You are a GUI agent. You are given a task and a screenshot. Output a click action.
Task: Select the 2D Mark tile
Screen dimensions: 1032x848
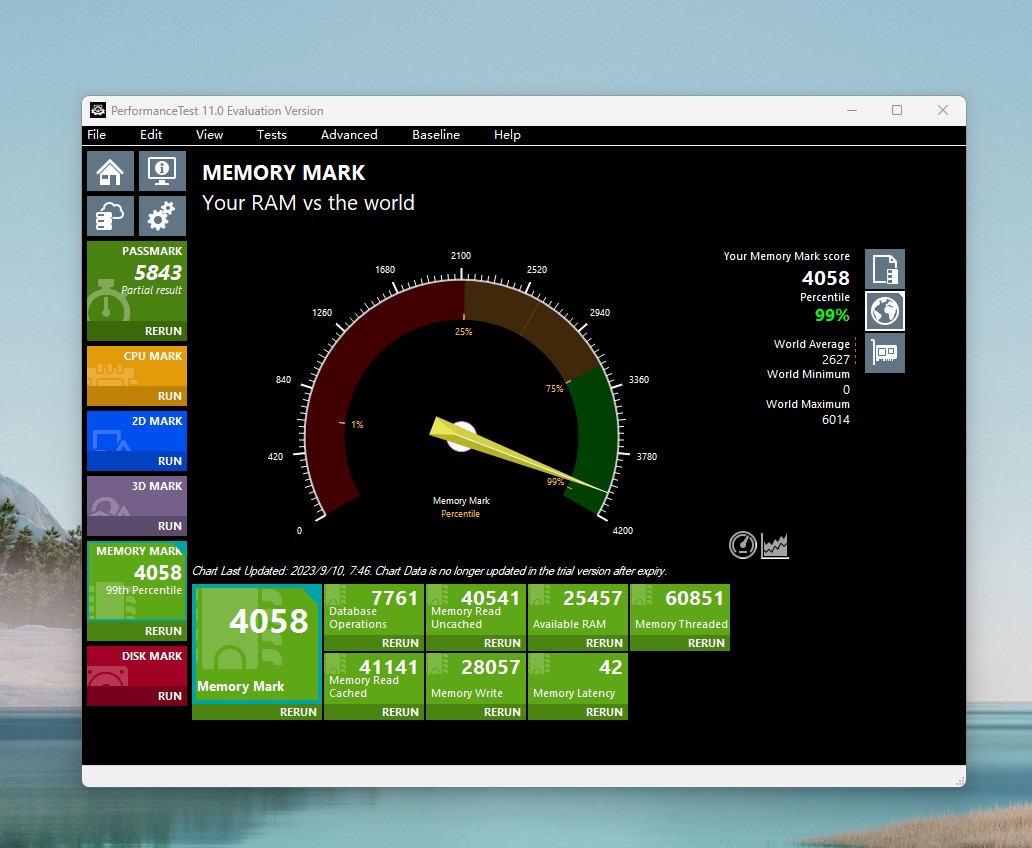[137, 432]
